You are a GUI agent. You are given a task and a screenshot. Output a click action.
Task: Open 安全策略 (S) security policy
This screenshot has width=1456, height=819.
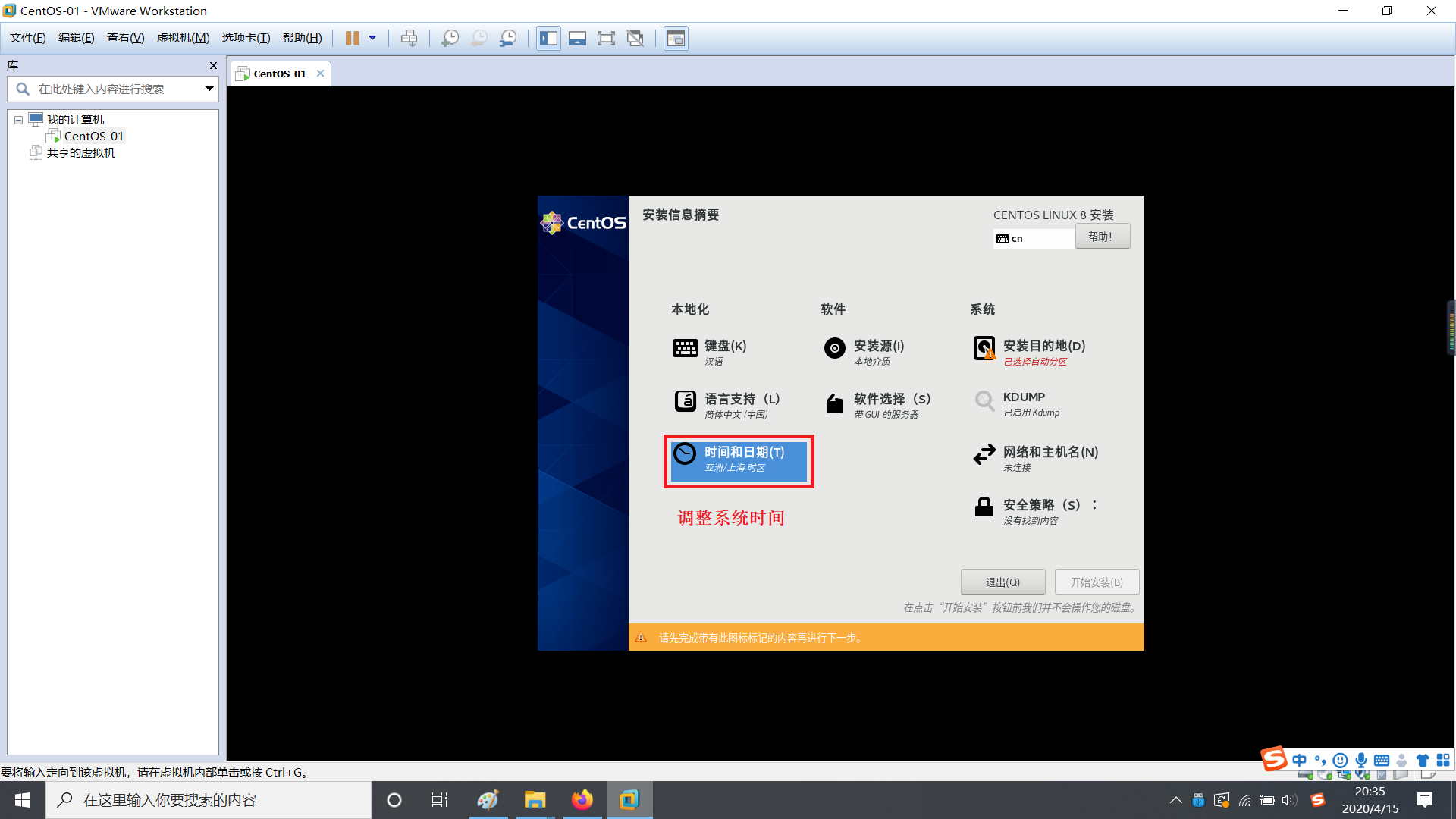click(1034, 511)
